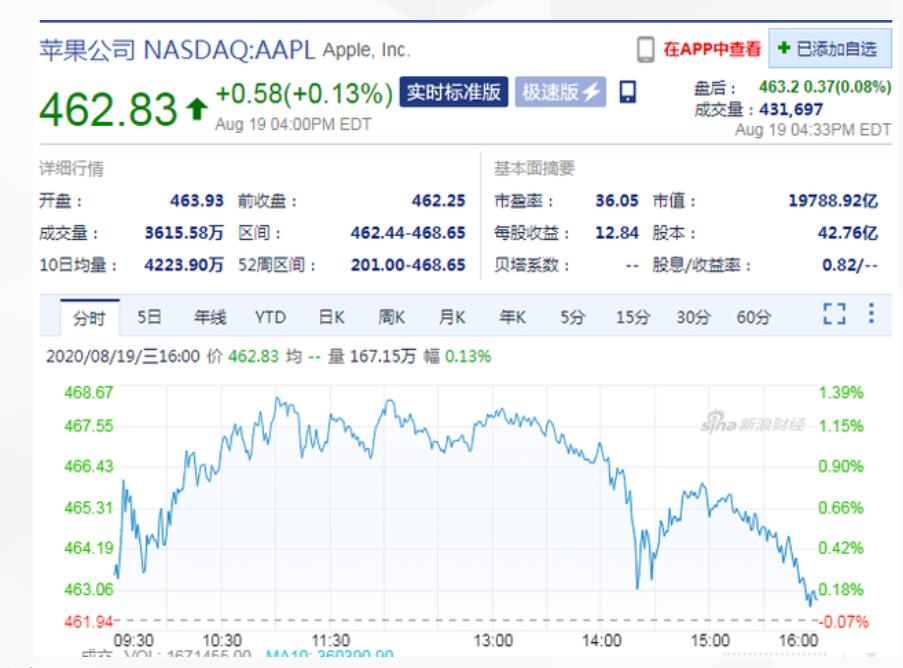Image resolution: width=903 pixels, height=668 pixels.
Task: Switch to 实时标准版 mode
Action: point(454,92)
